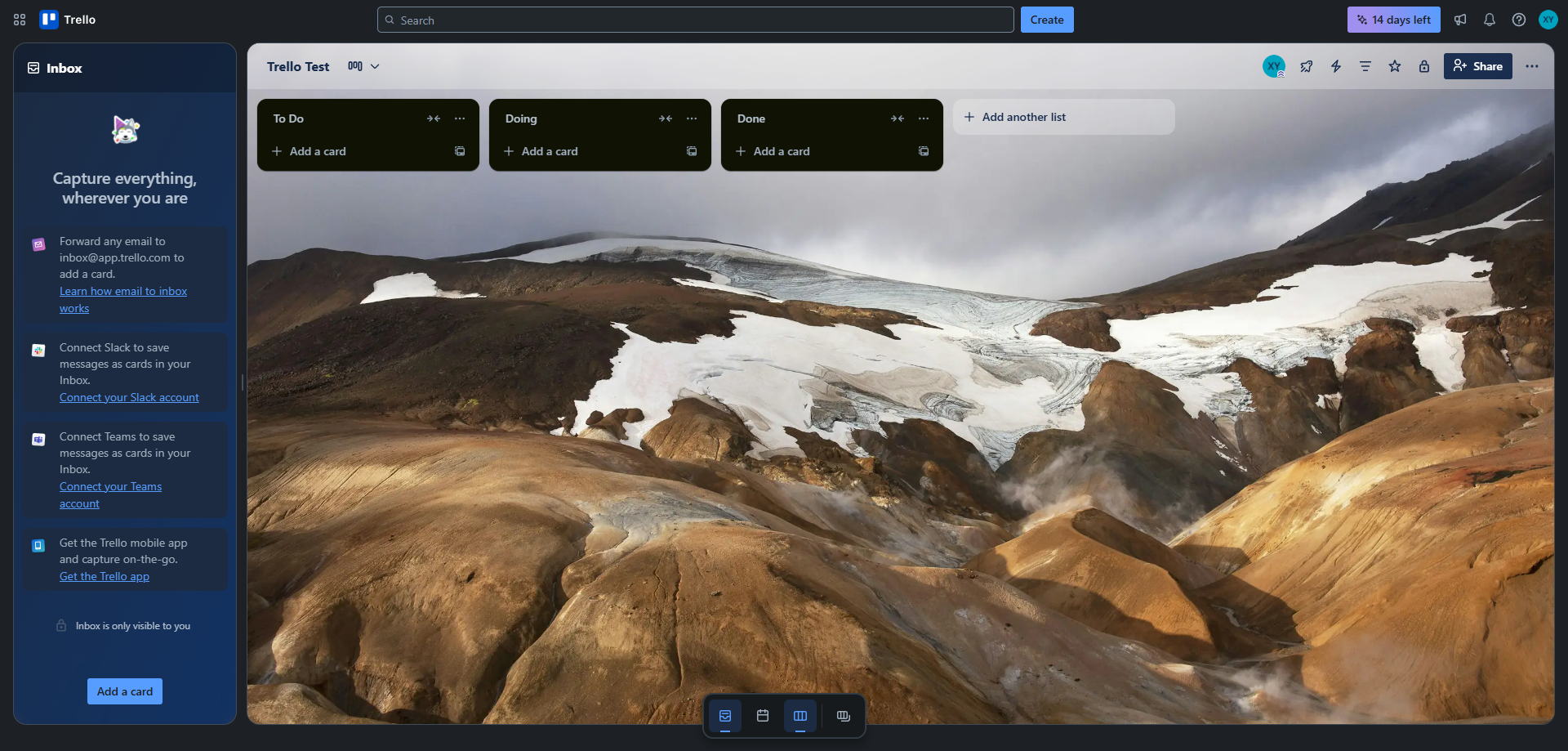Open the board menu three dots
This screenshot has width=1568, height=751.
(1532, 66)
